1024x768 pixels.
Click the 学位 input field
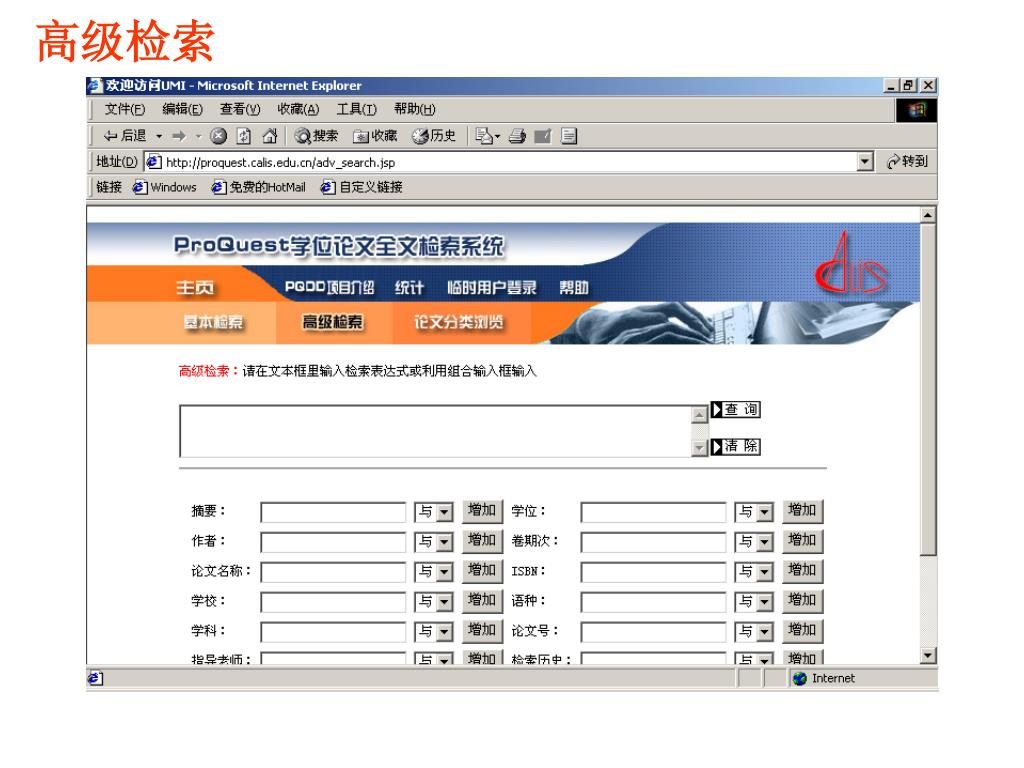coord(653,512)
